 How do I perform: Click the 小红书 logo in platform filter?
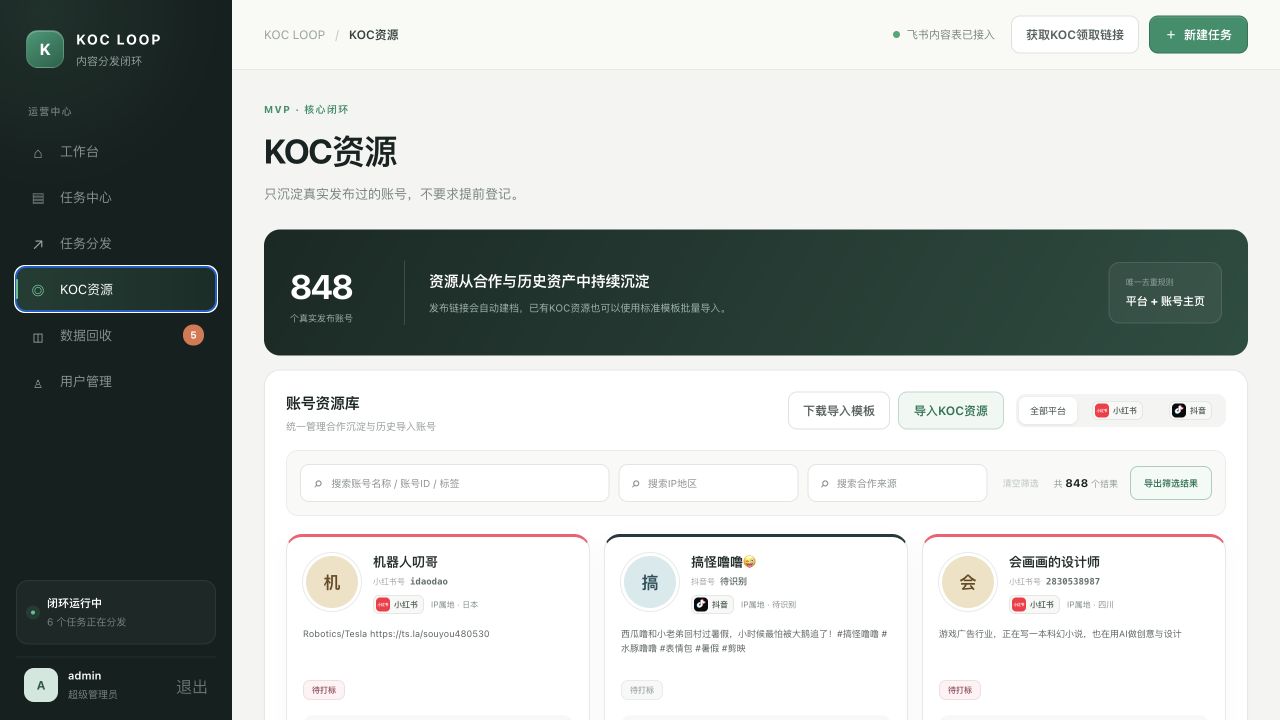click(x=1102, y=411)
